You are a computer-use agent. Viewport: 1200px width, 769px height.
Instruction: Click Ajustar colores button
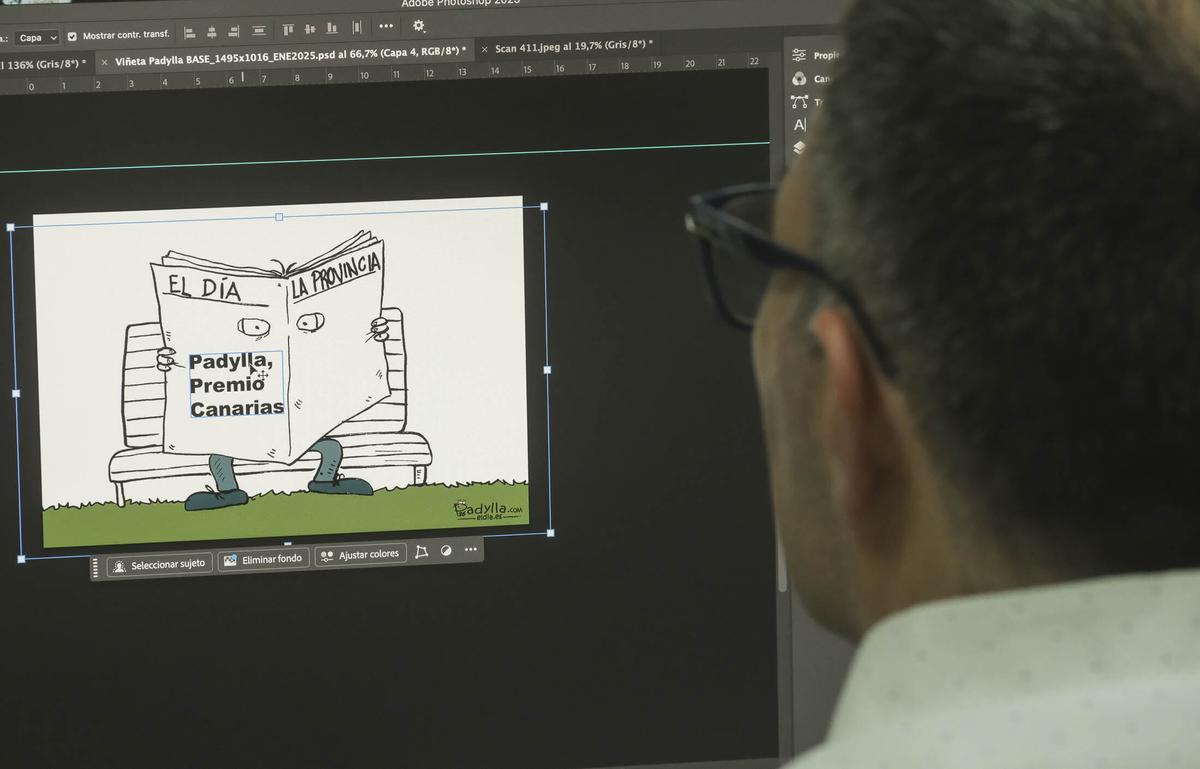tap(360, 555)
